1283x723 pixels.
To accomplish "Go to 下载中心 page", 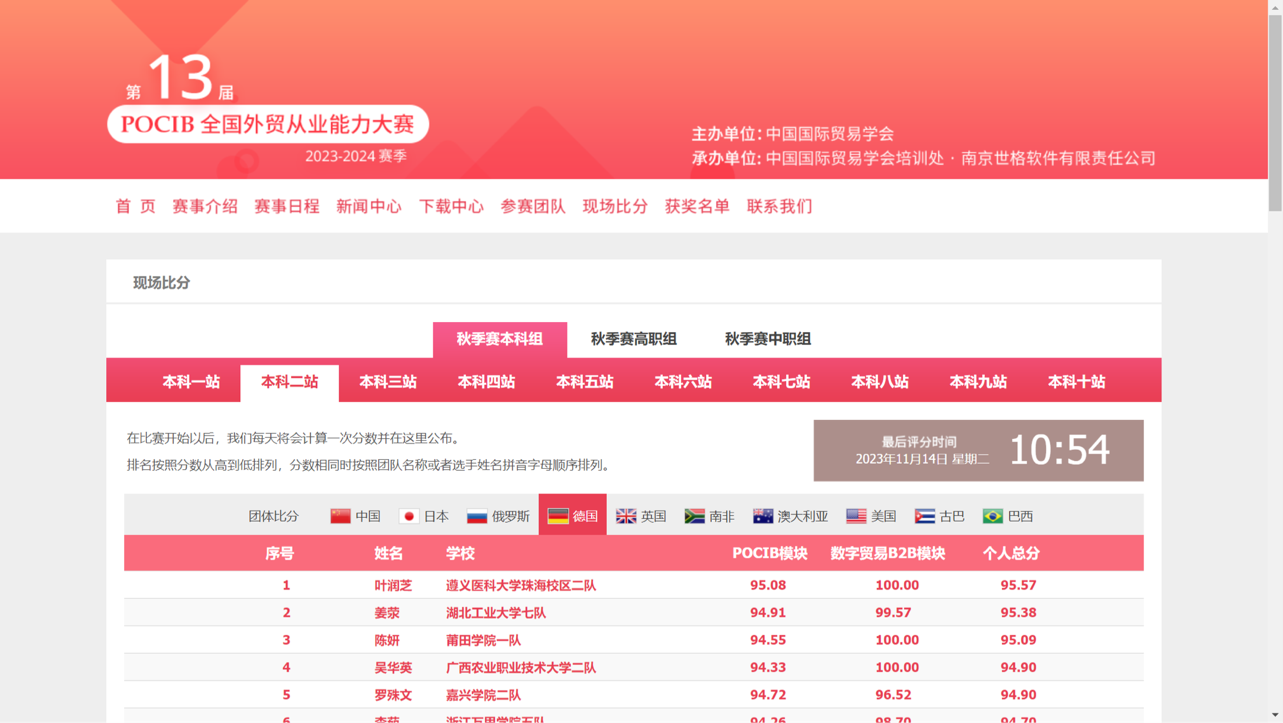I will [451, 206].
